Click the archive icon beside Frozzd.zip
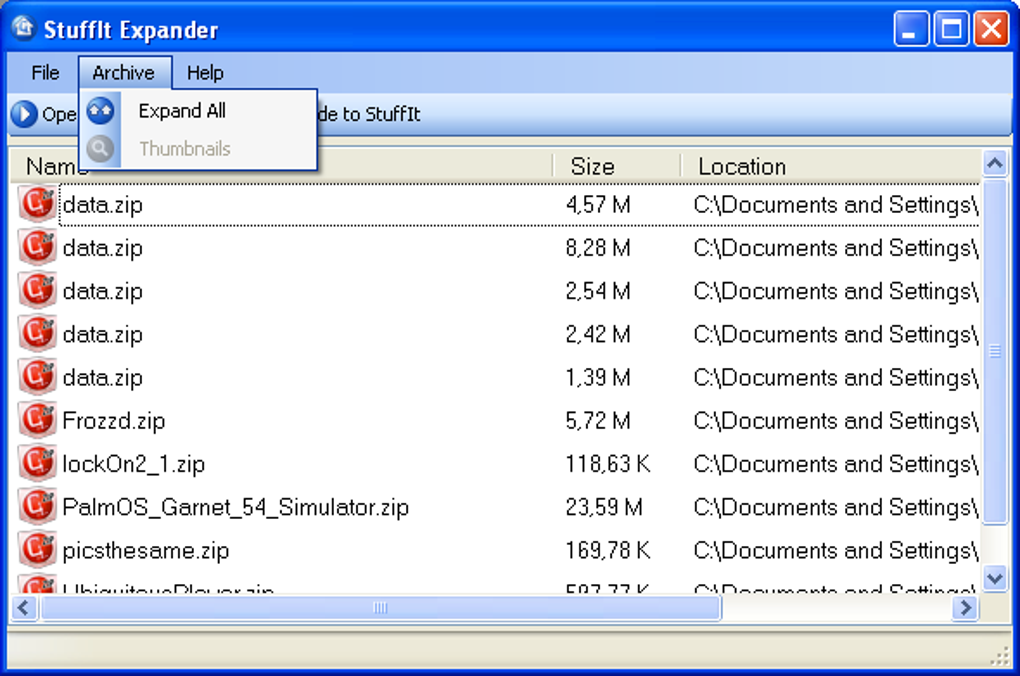Screen dimensions: 1020x676 [x=38, y=420]
